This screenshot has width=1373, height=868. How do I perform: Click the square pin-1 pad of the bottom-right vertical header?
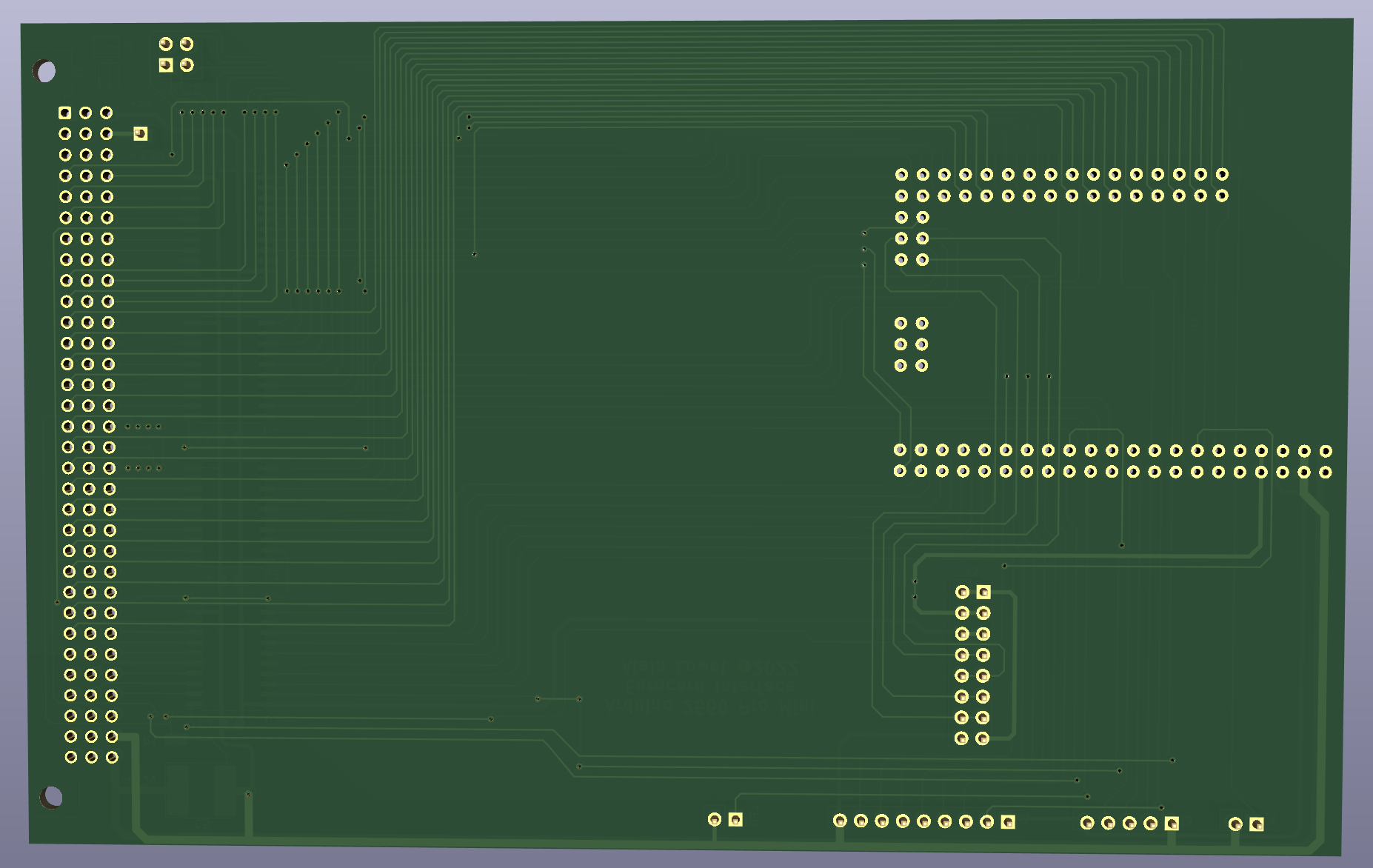983,592
